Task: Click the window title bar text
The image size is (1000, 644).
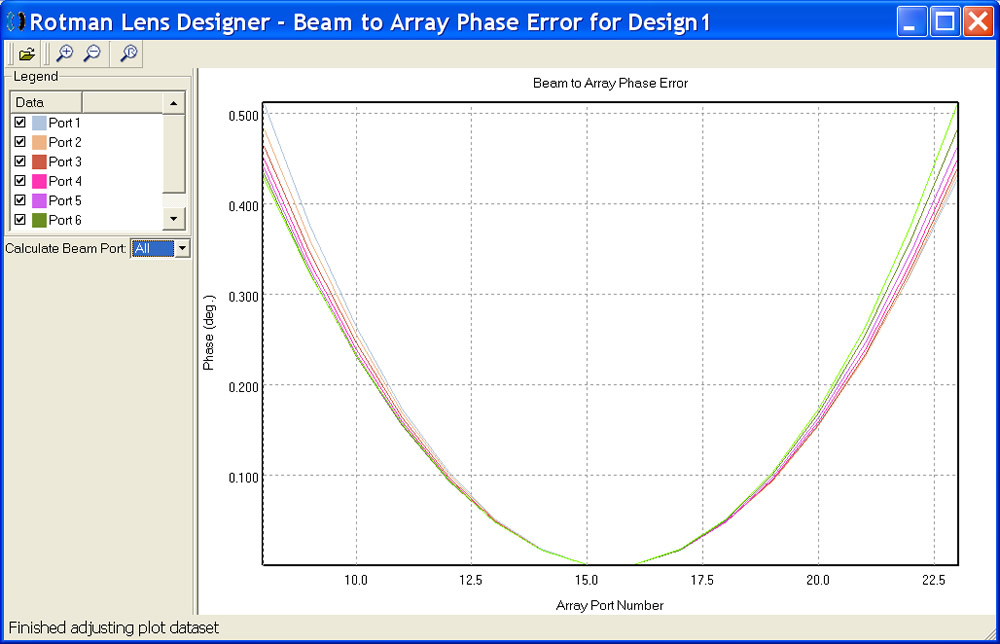Action: (369, 22)
